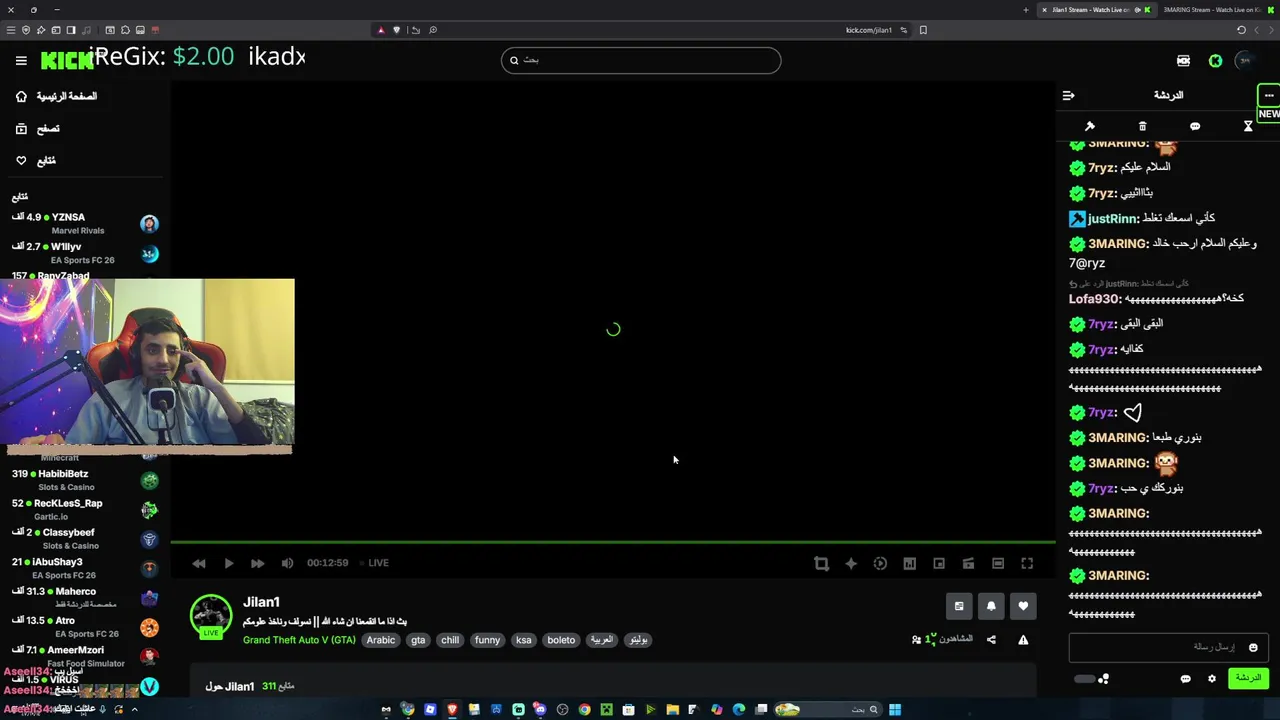The width and height of the screenshot is (1280, 720).
Task: Collapse the chat panel
Action: [1068, 96]
